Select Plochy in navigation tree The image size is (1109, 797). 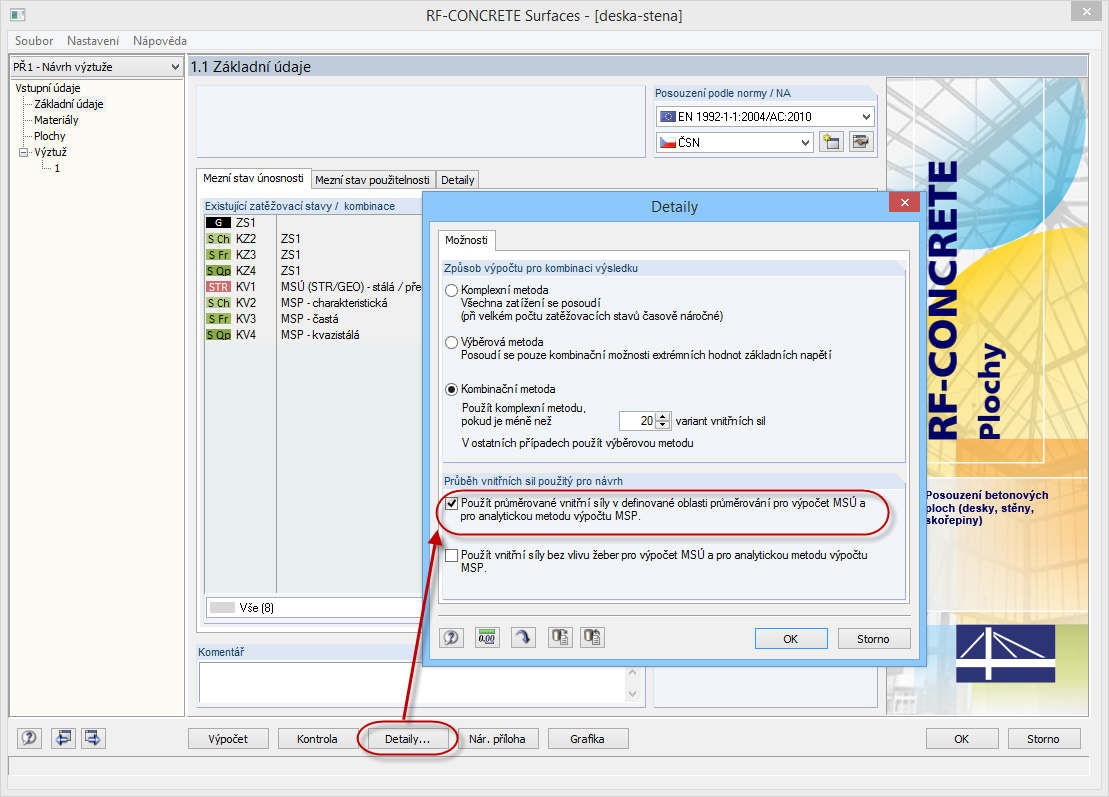click(x=50, y=136)
